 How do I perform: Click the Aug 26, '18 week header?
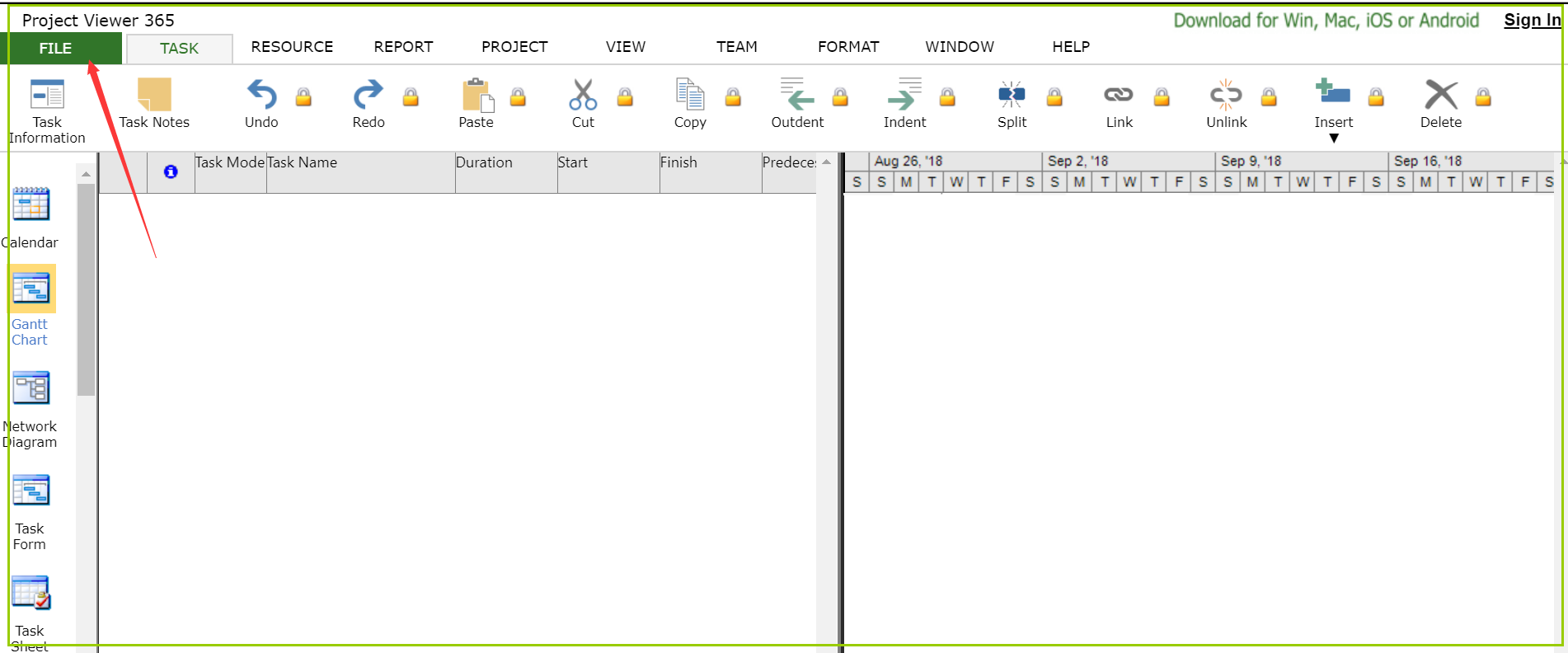pyautogui.click(x=955, y=161)
